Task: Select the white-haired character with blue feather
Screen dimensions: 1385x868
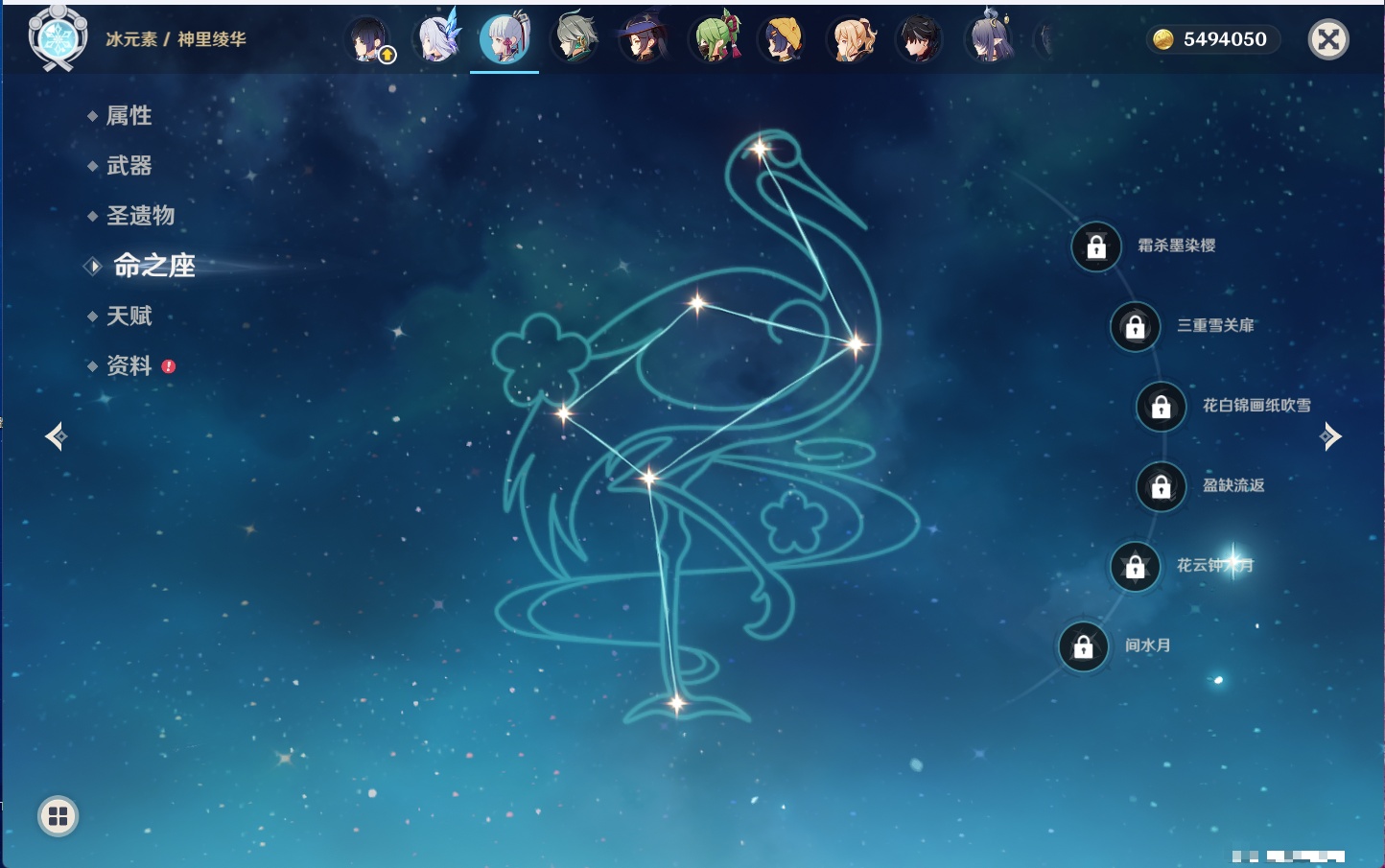Action: 437,39
